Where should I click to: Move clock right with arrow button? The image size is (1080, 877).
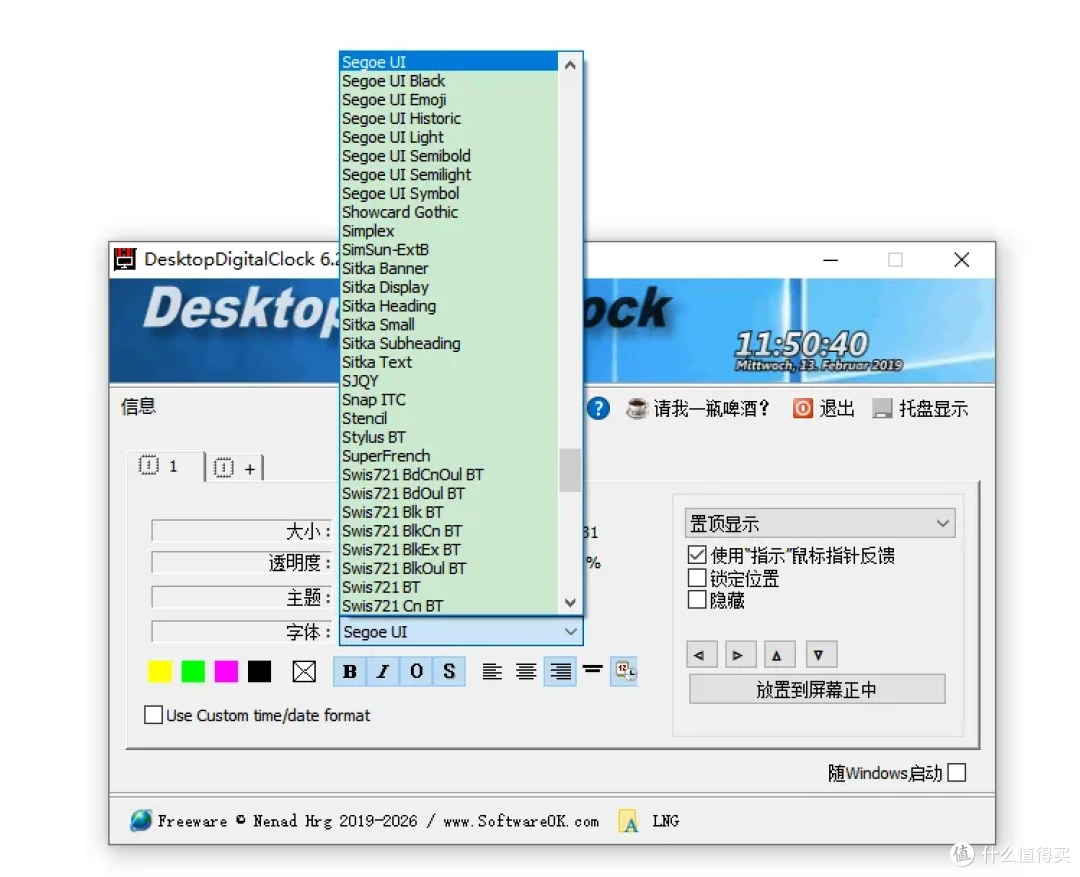click(740, 654)
